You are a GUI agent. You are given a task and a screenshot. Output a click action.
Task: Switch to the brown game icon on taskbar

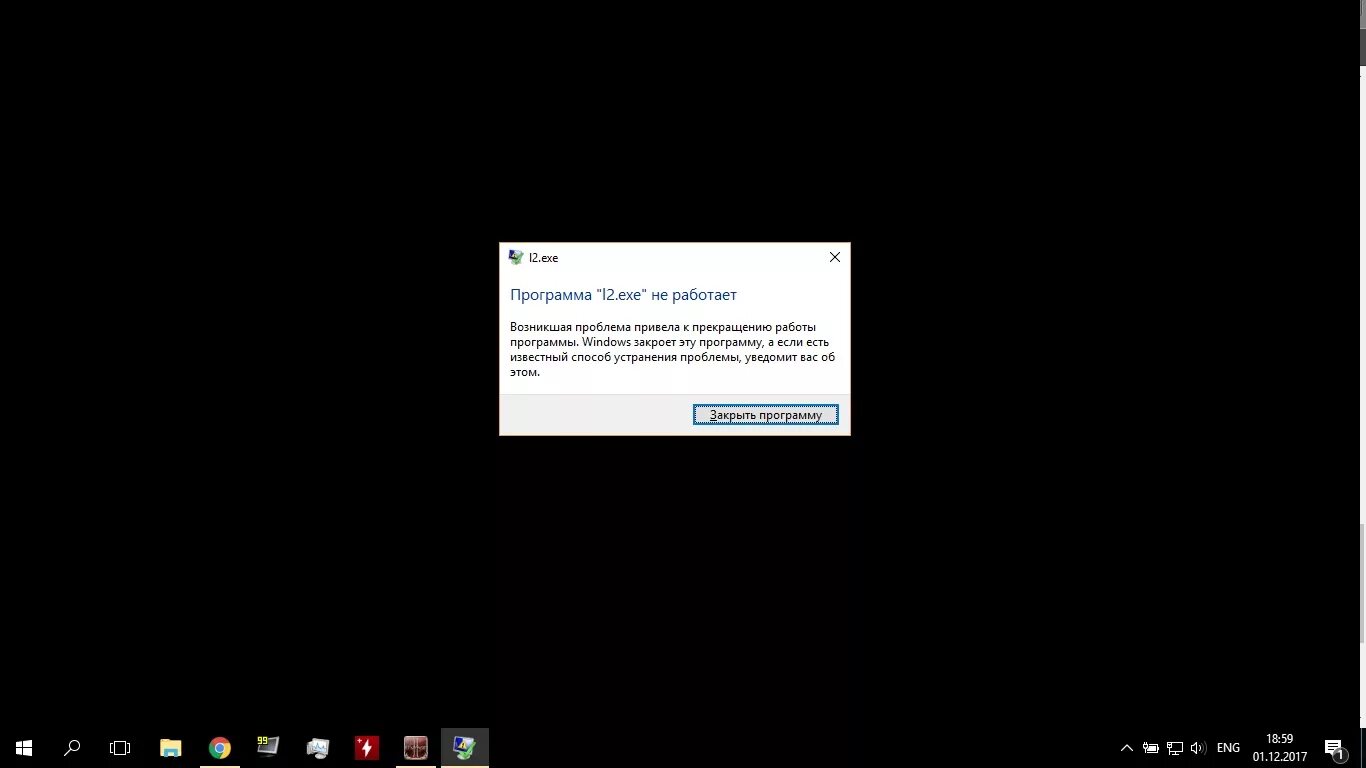[x=416, y=748]
